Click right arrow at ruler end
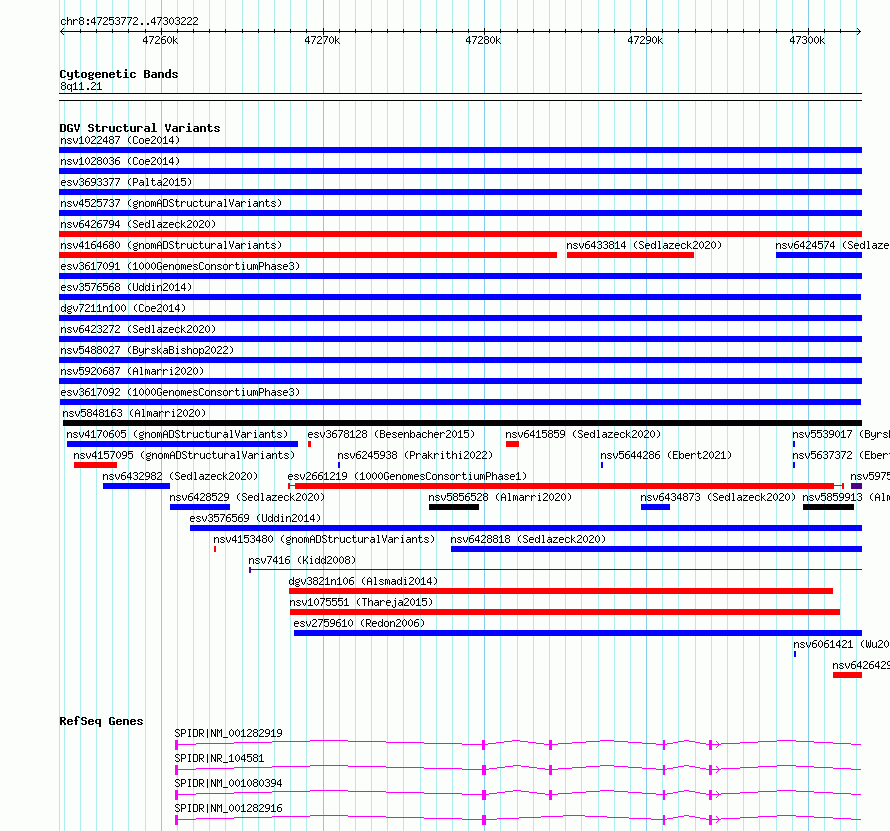Image resolution: width=890 pixels, height=831 pixels. pos(859,31)
